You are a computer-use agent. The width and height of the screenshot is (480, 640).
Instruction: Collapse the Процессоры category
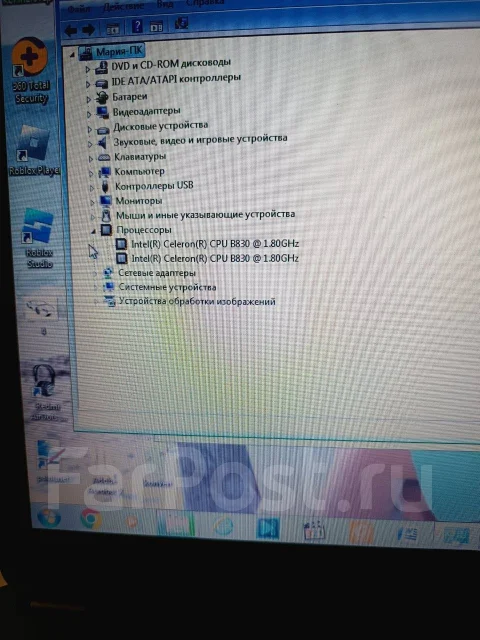tap(93, 231)
